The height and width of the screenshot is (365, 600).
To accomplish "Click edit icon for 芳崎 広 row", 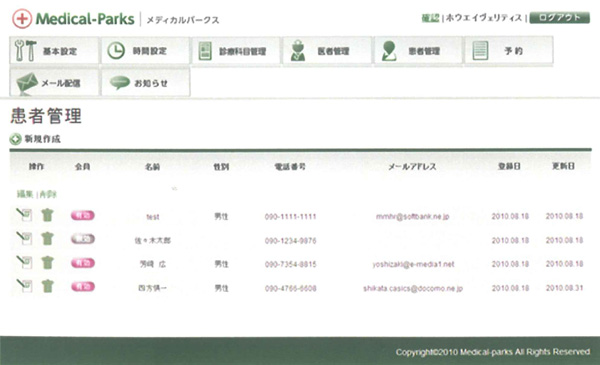I will [24, 262].
